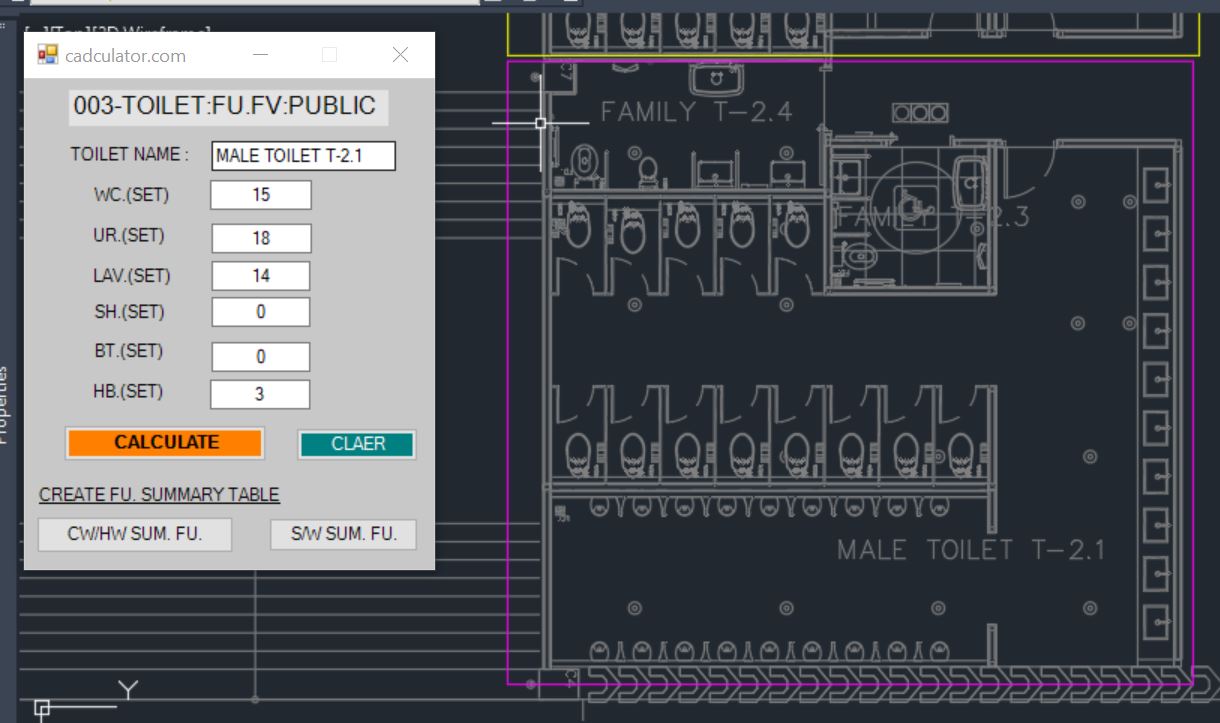Select the WC.(SET) value field
This screenshot has height=723, width=1220.
[261, 195]
